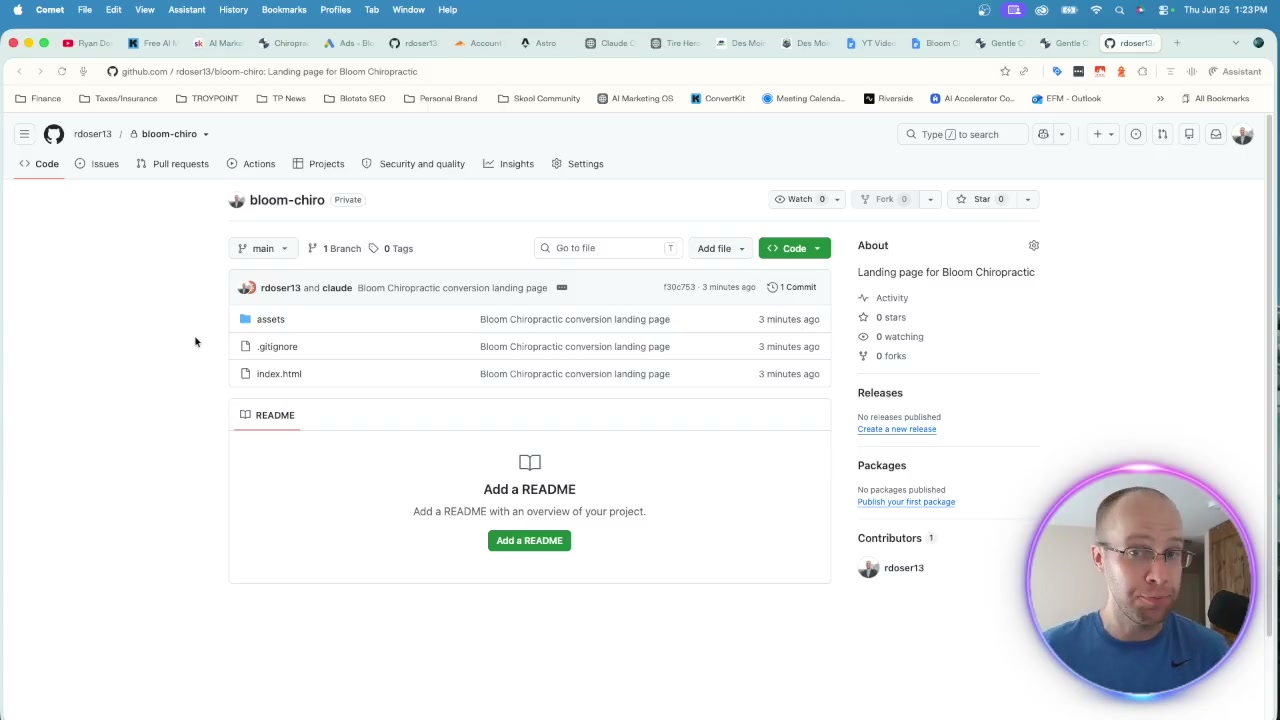Open the Pull requests tab
Image resolution: width=1280 pixels, height=720 pixels.
pyautogui.click(x=172, y=164)
